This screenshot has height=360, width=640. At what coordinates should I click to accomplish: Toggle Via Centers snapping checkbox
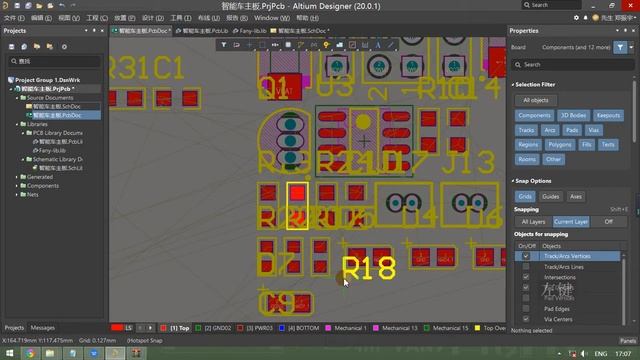(526, 319)
